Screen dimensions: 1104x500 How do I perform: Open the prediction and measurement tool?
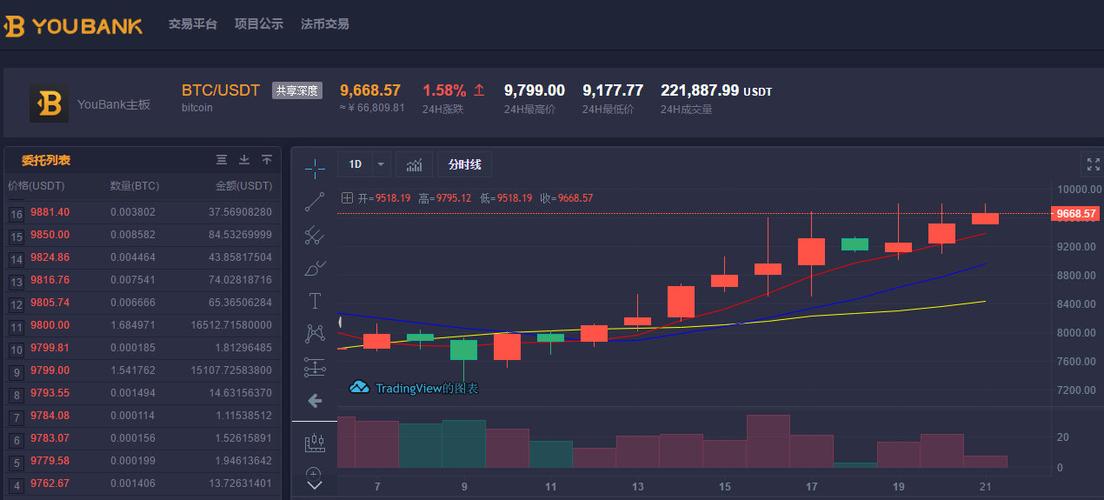click(x=315, y=367)
